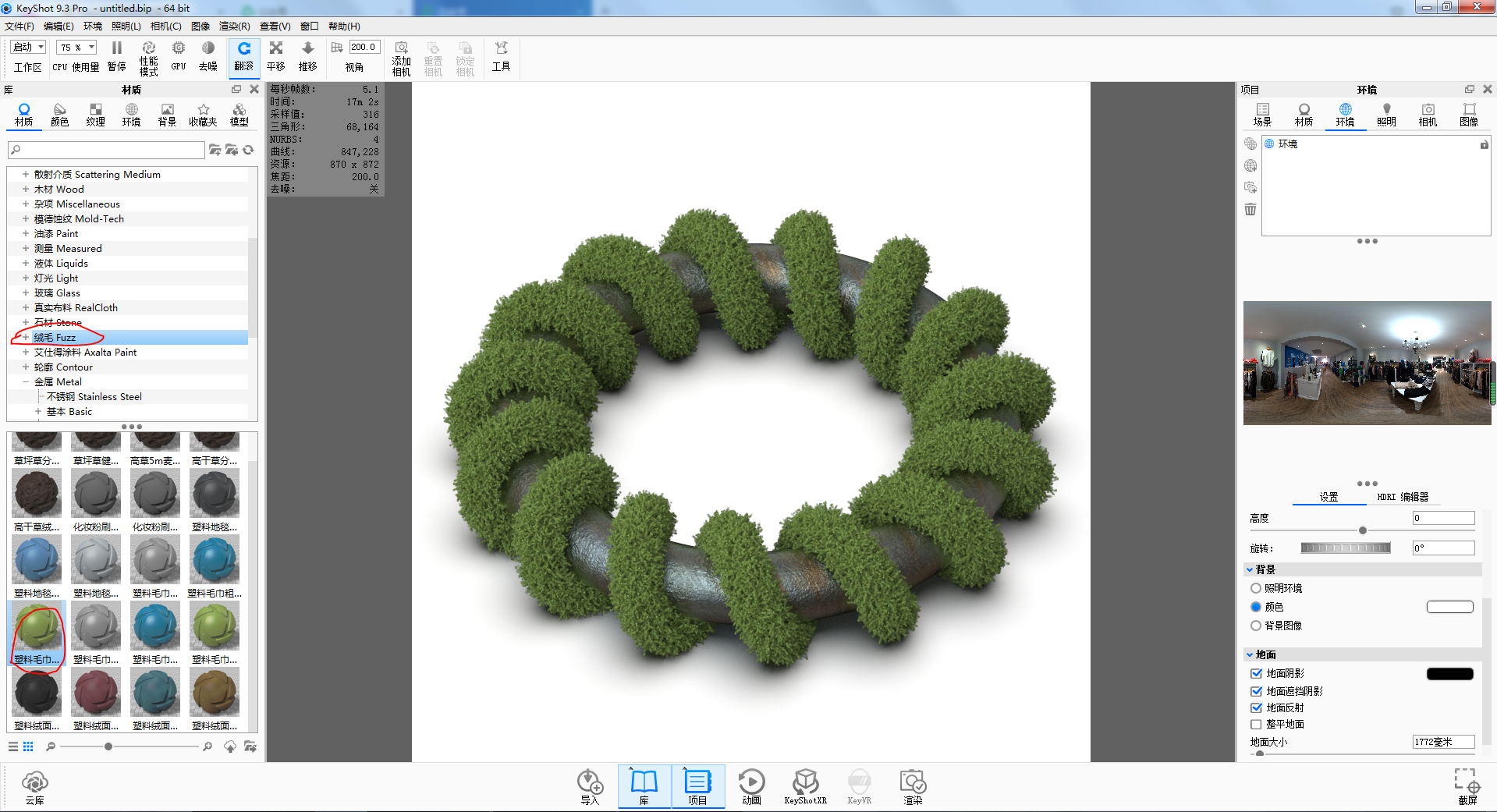Select 不锈钢 Stainless Steel tree item
1497x812 pixels.
(x=94, y=396)
